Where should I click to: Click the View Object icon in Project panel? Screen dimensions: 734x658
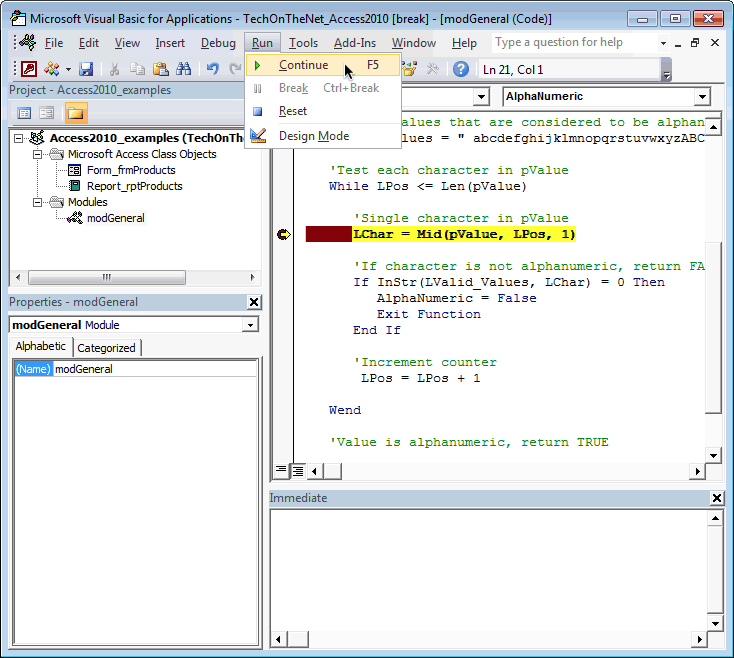pyautogui.click(x=46, y=113)
